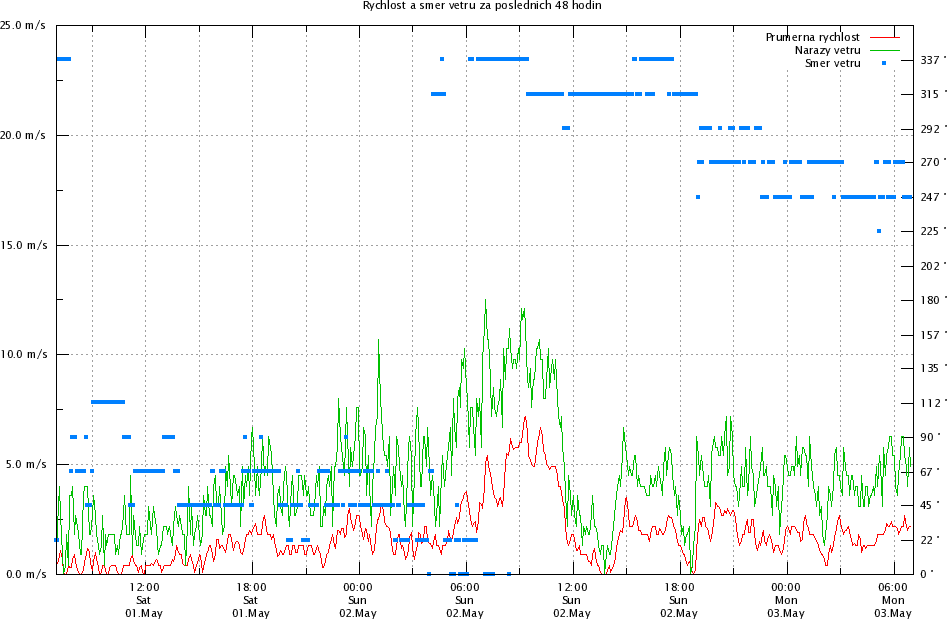This screenshot has height=619, width=947.
Task: Select the 00:00 Mon 03.May time label
Action: pos(785,599)
